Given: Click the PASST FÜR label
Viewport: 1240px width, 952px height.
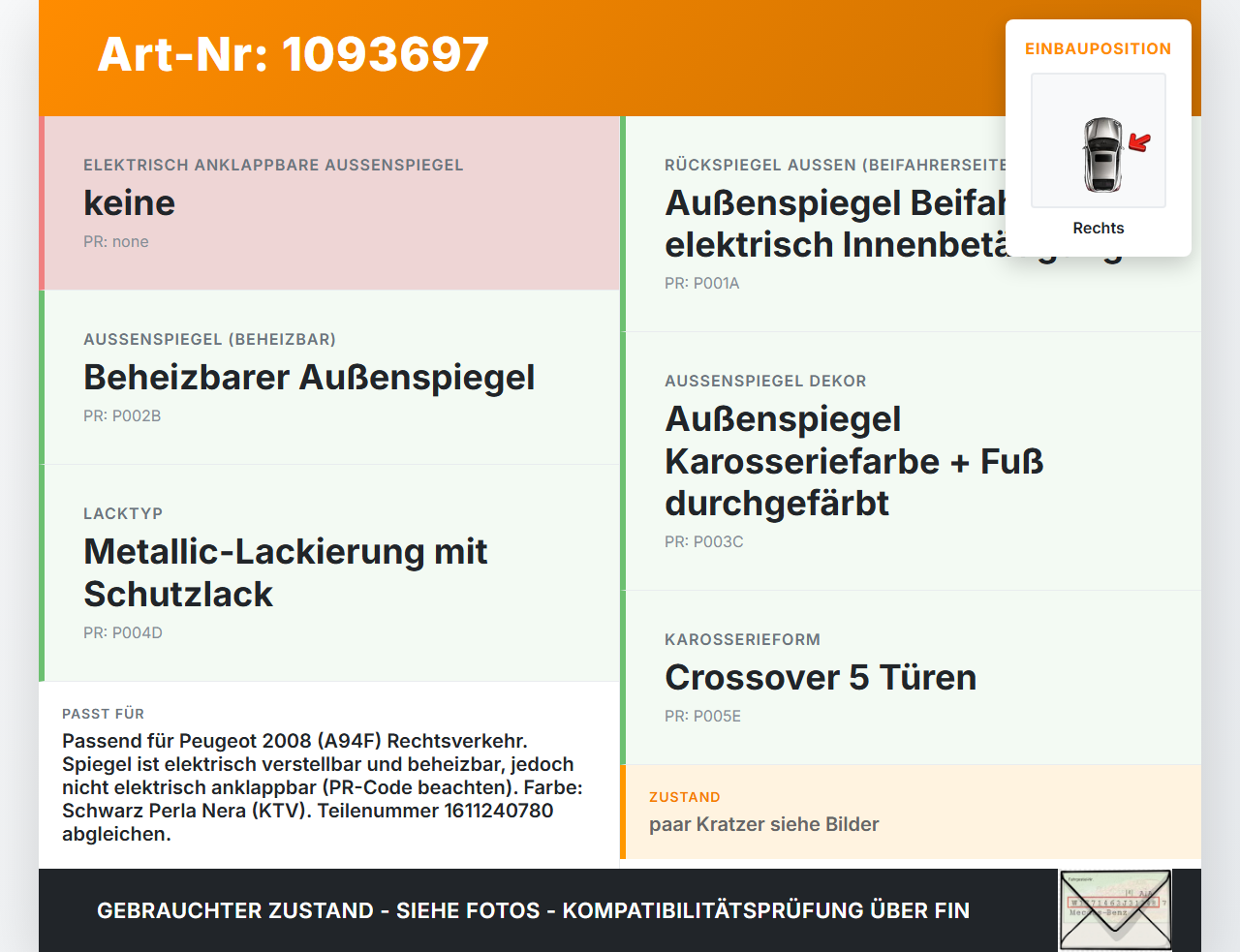Looking at the screenshot, I should point(104,714).
